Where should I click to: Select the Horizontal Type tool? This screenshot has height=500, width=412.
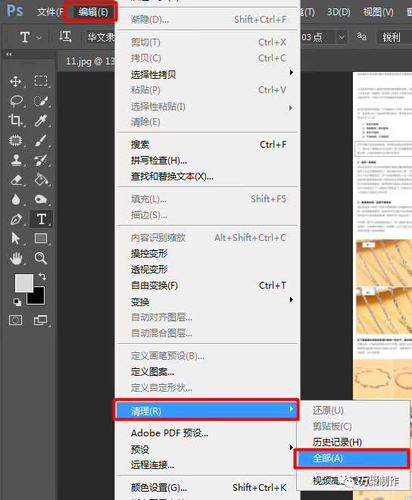click(41, 219)
